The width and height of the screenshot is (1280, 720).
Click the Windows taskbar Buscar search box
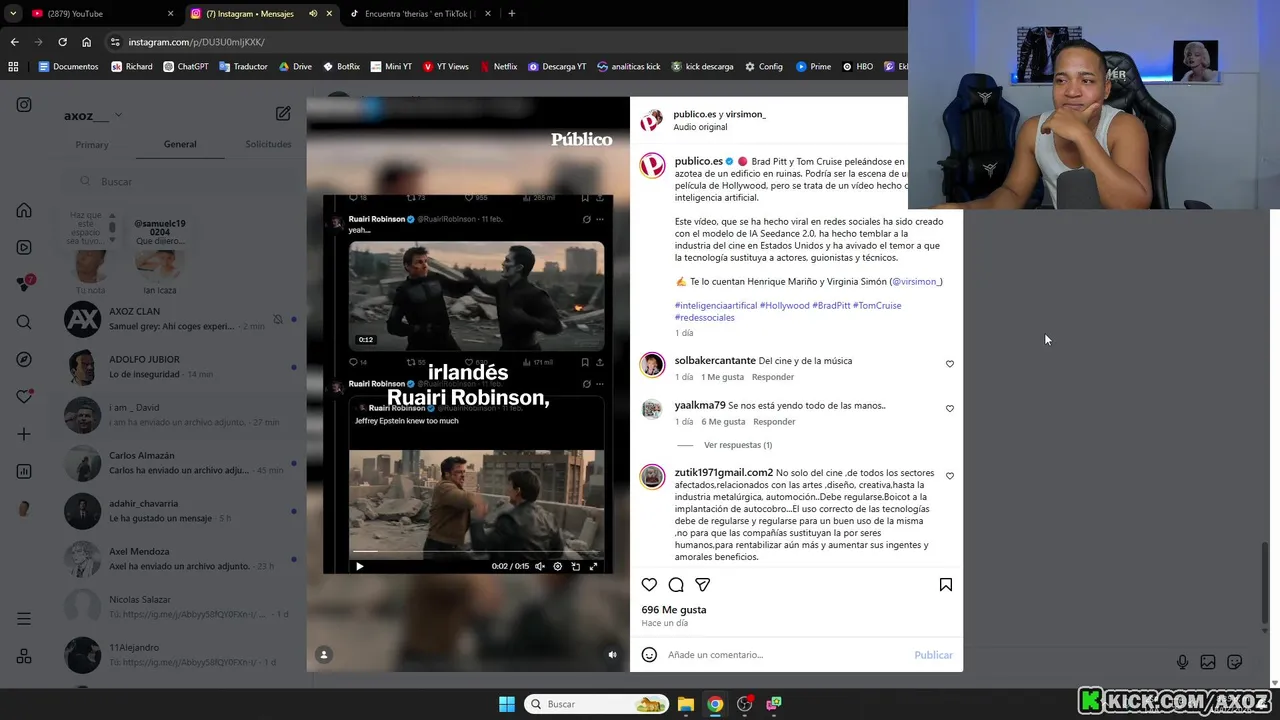click(596, 704)
